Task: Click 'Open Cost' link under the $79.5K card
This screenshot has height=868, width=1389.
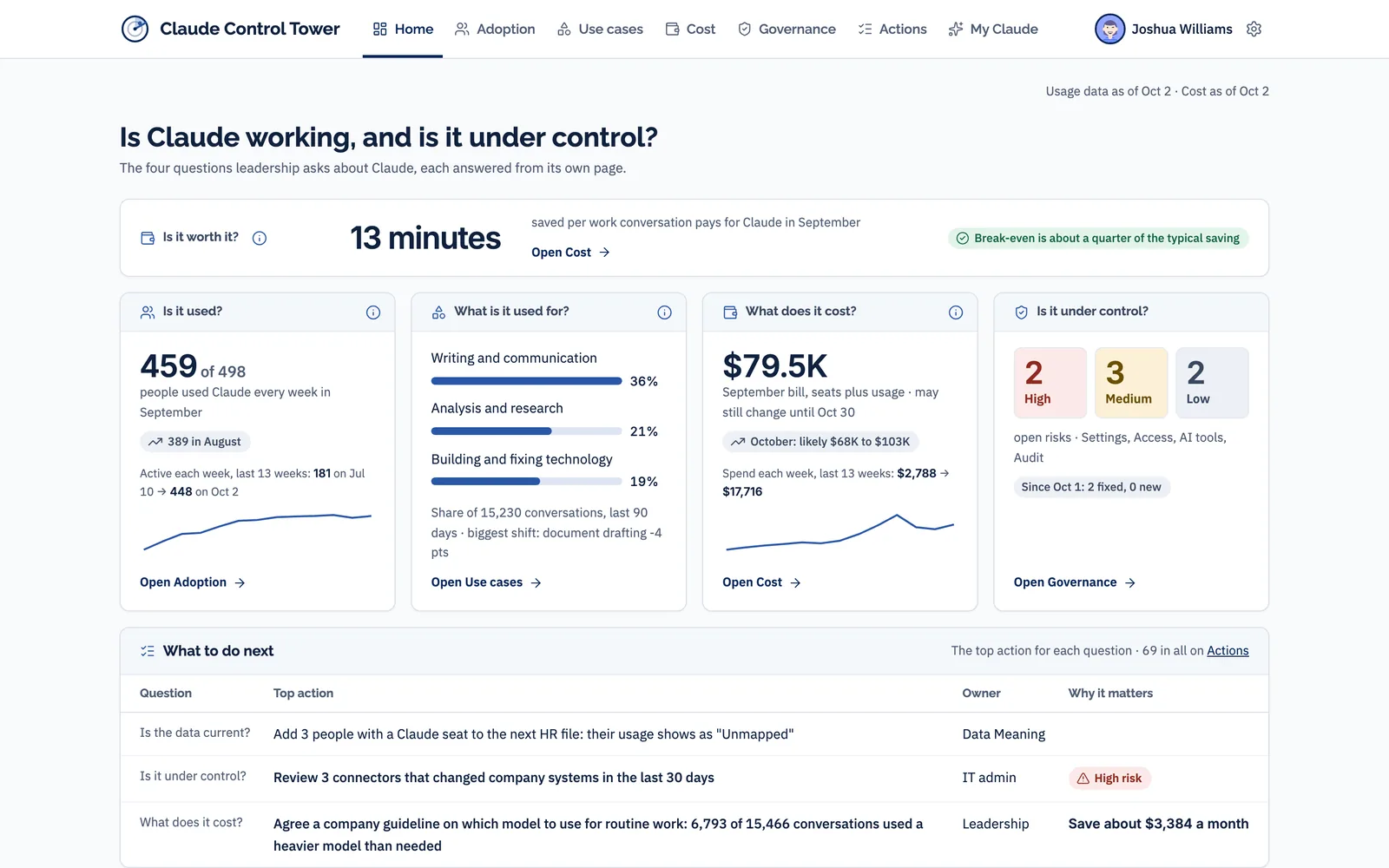Action: tap(761, 582)
